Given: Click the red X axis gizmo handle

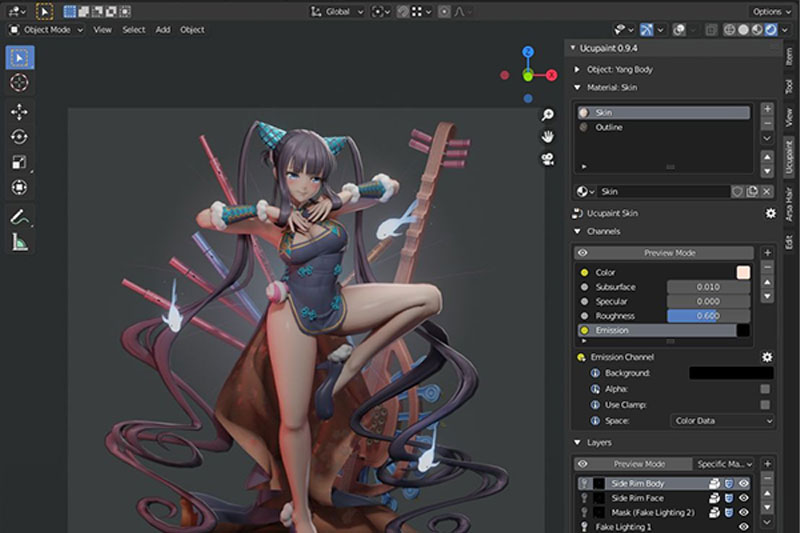Looking at the screenshot, I should pyautogui.click(x=552, y=75).
